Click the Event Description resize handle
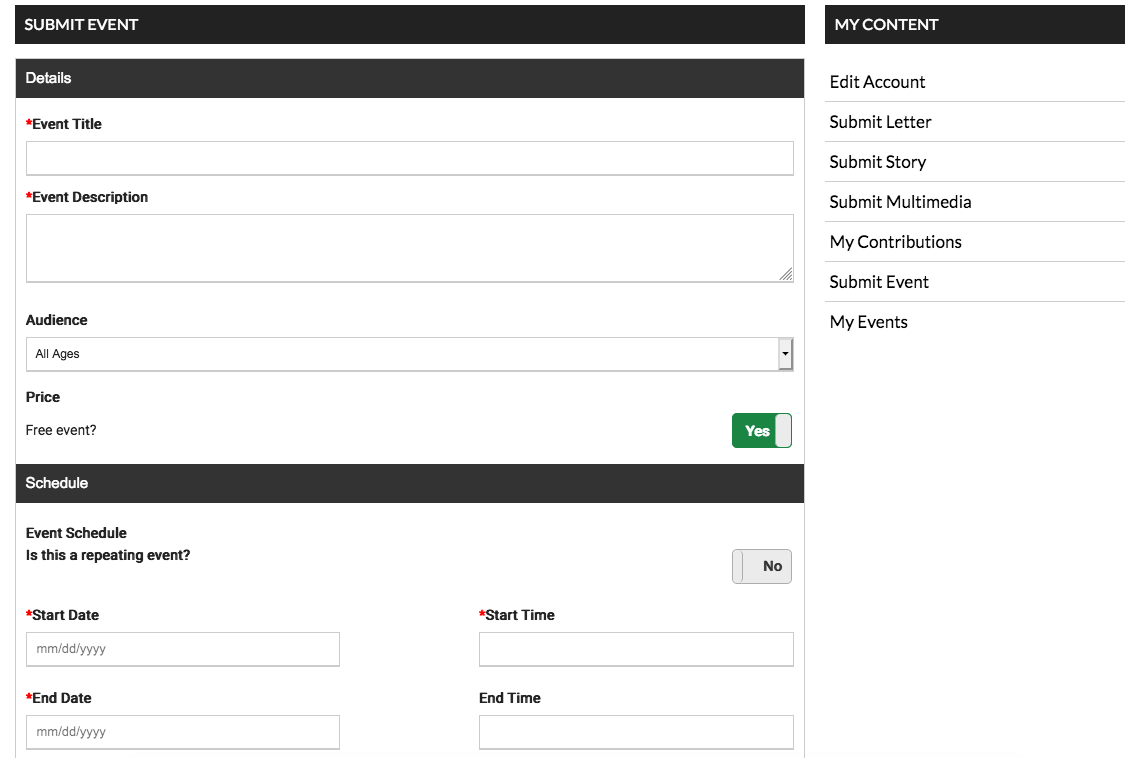Image resolution: width=1135 pixels, height=758 pixels. coord(786,274)
